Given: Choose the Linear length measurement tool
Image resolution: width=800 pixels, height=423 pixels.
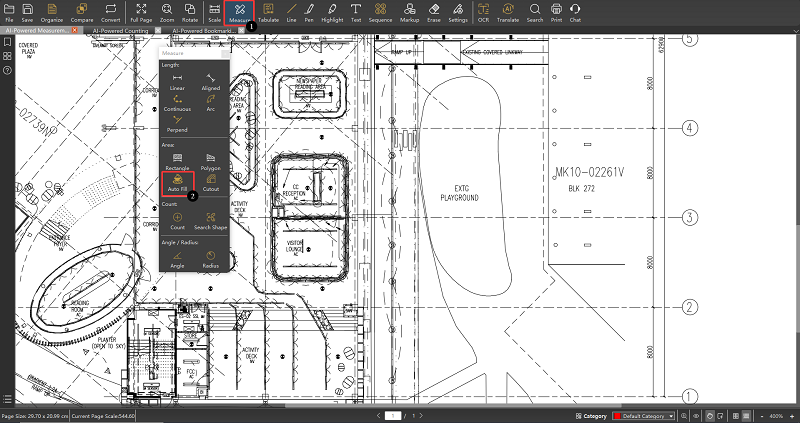Looking at the screenshot, I should pyautogui.click(x=177, y=80).
